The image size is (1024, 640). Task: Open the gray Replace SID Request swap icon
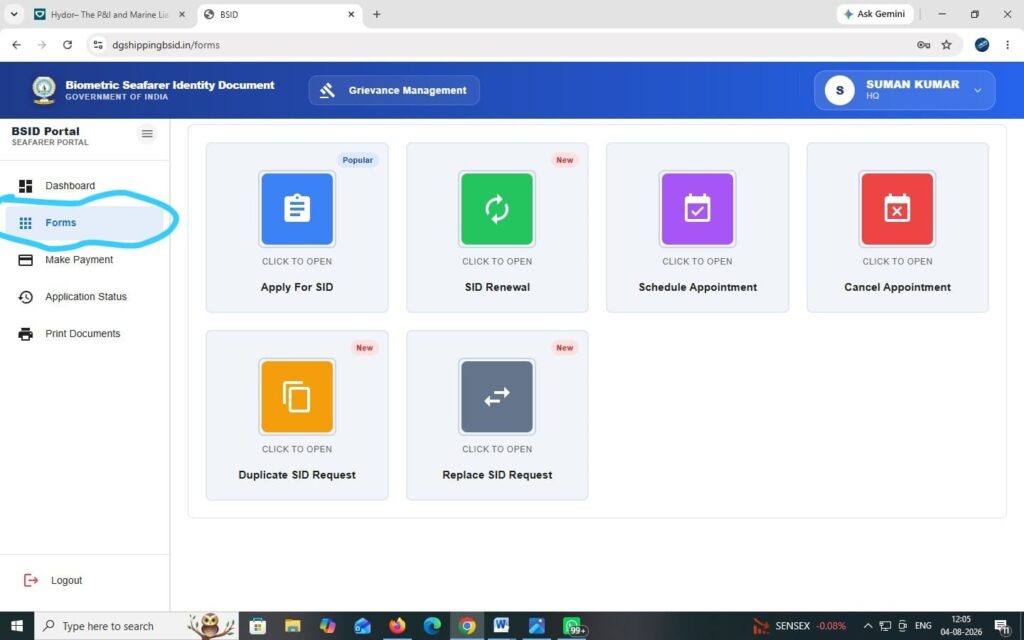click(497, 396)
